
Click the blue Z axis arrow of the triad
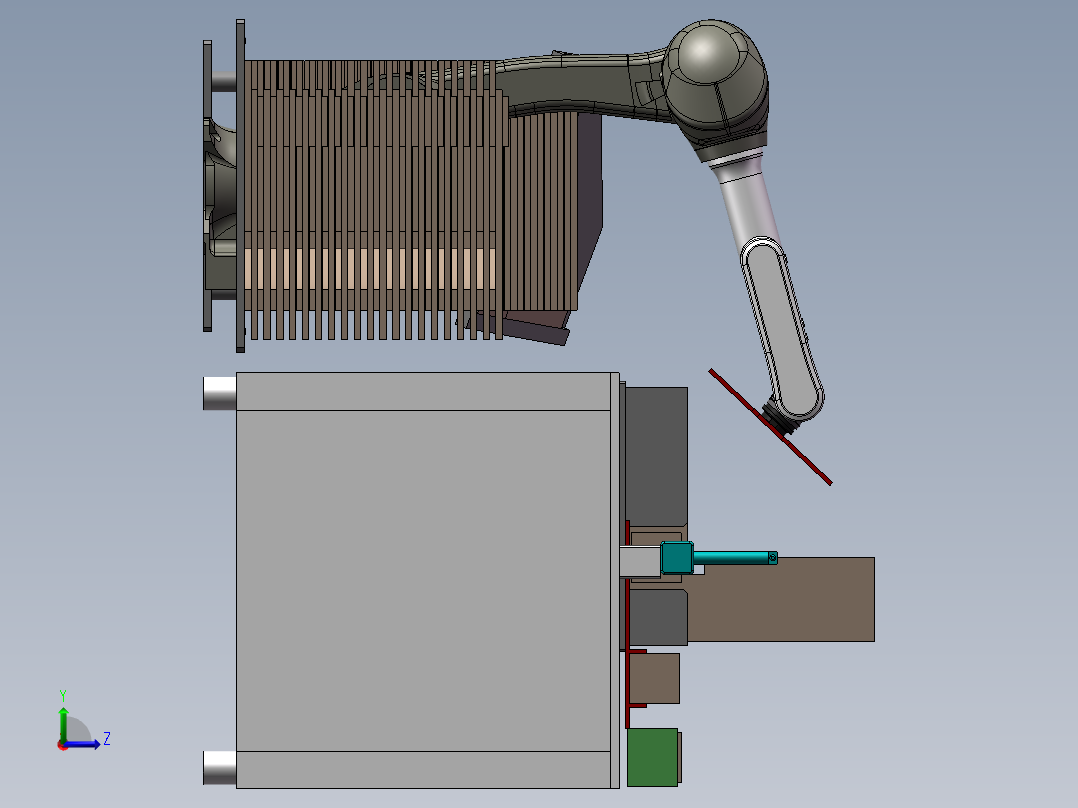[84, 744]
